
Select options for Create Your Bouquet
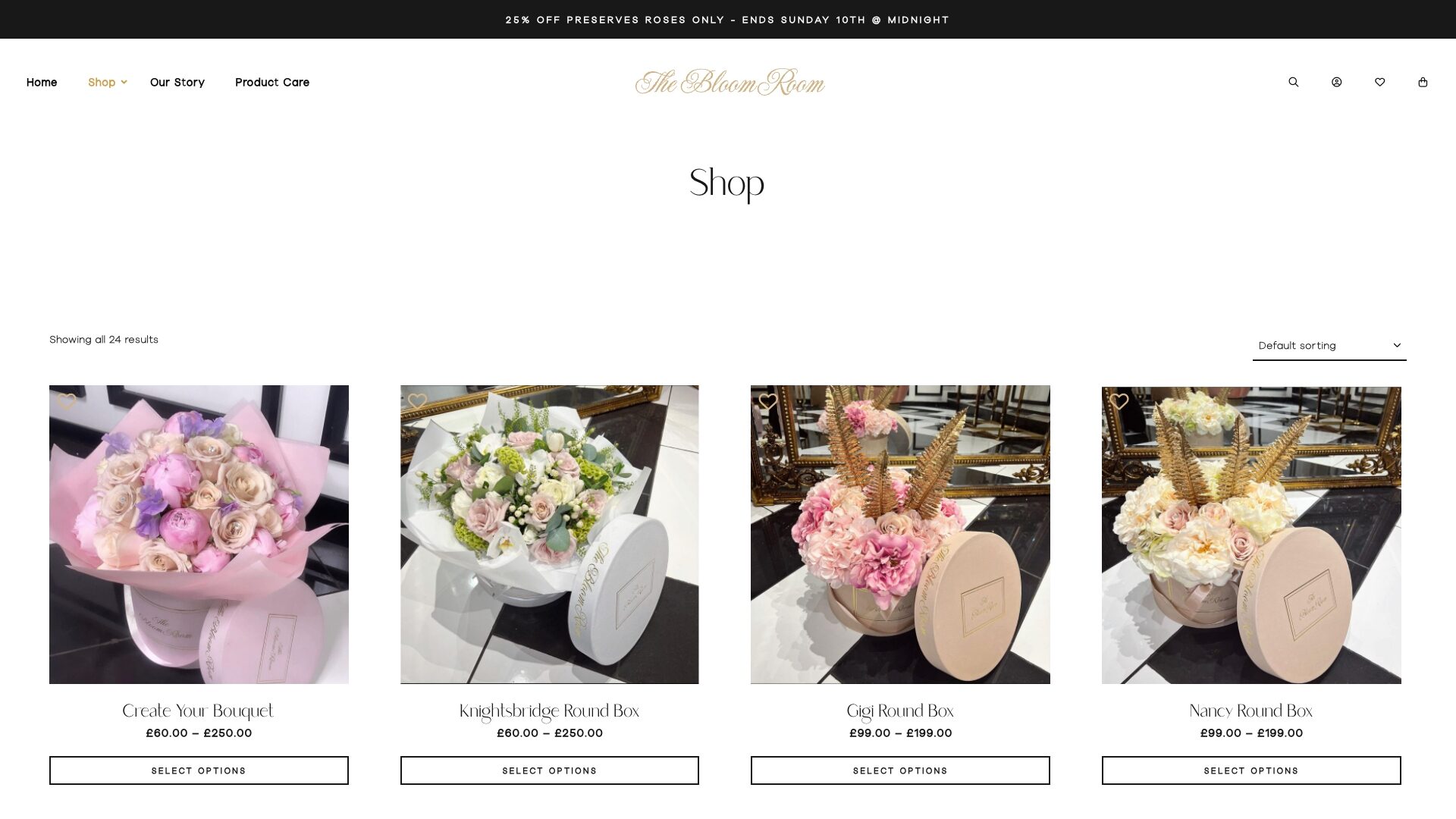tap(199, 770)
